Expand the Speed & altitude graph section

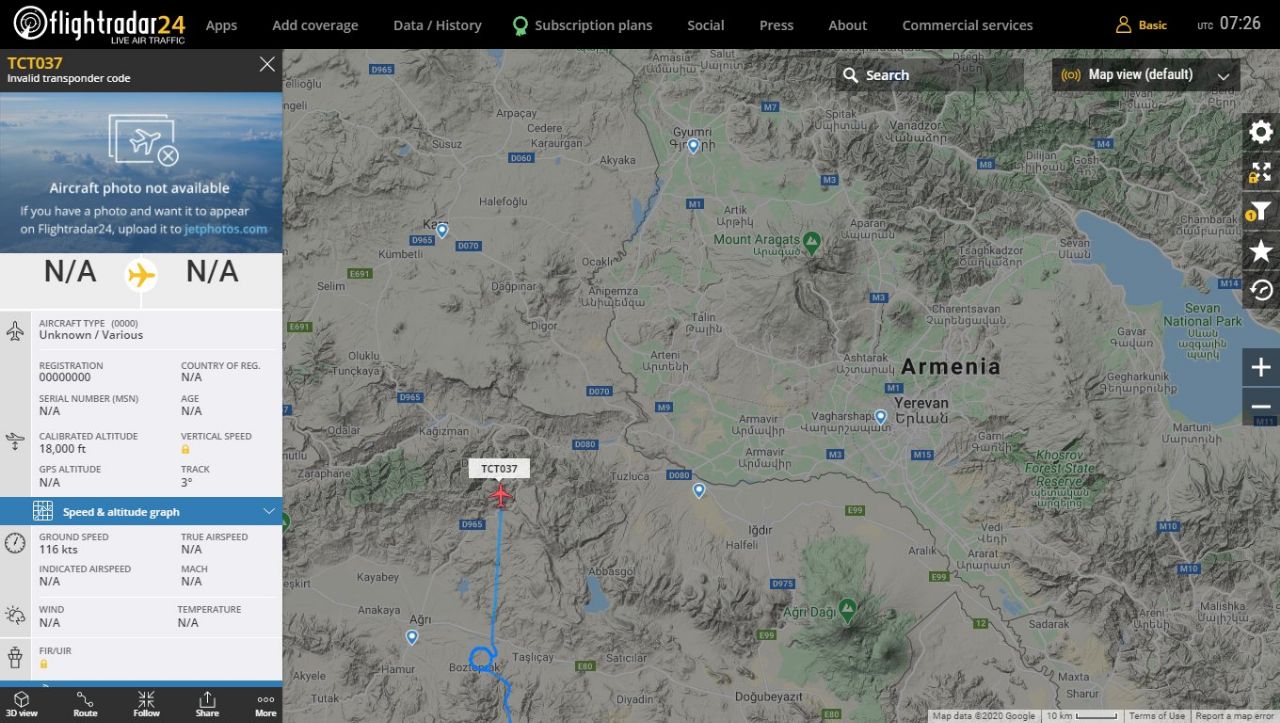[x=141, y=511]
